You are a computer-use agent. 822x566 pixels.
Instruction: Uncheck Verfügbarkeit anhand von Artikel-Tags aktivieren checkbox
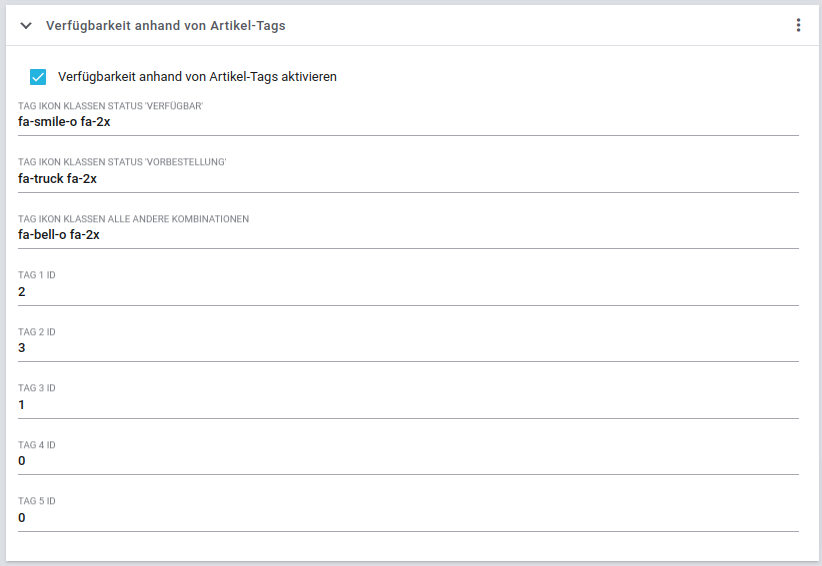click(38, 77)
